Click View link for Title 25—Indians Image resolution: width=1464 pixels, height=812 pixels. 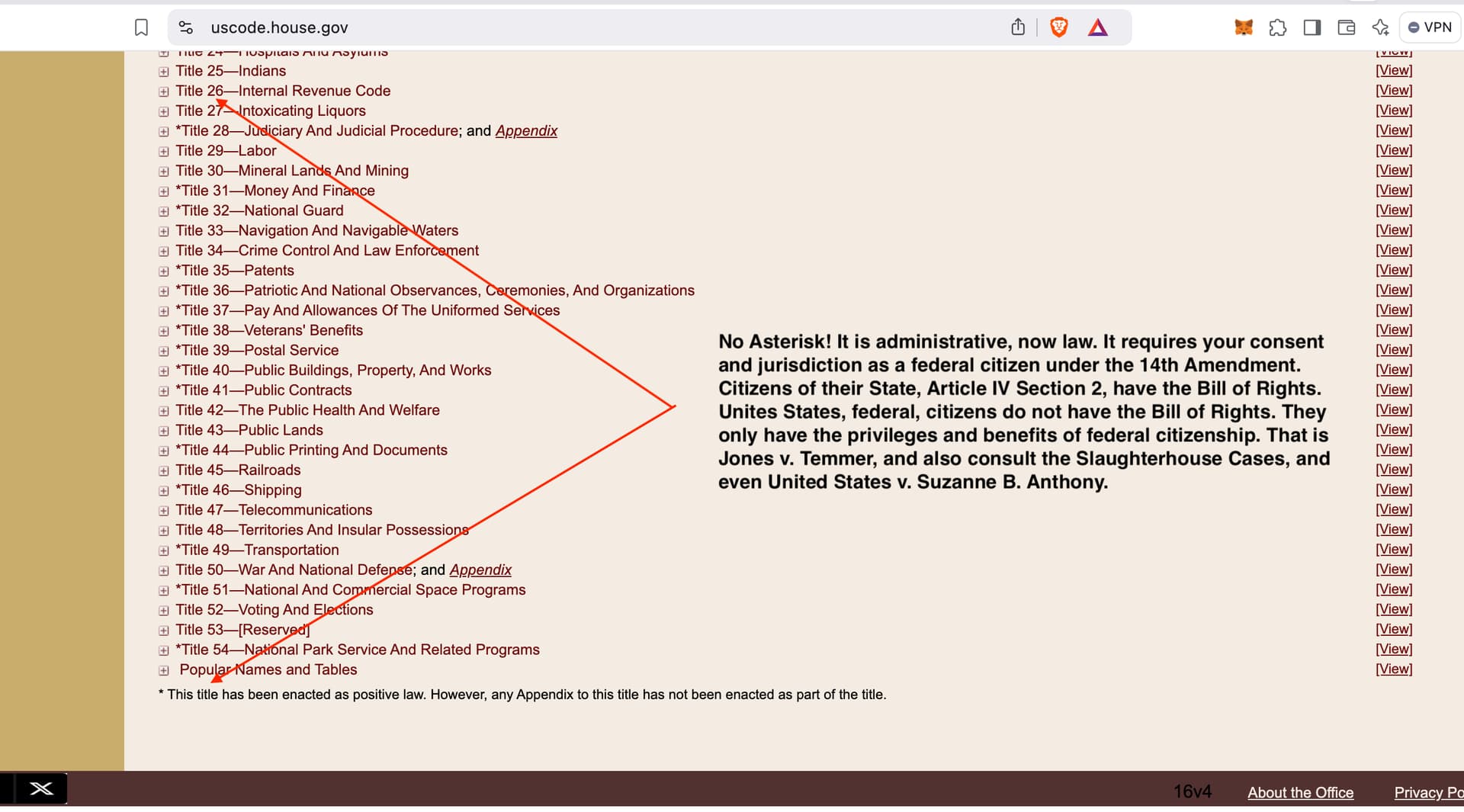(1393, 70)
